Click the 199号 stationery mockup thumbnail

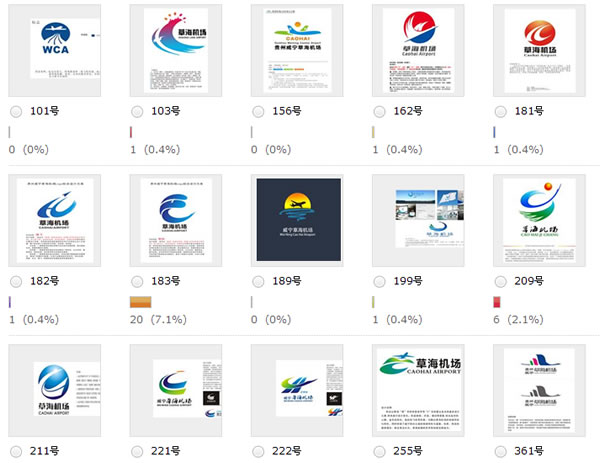419,221
